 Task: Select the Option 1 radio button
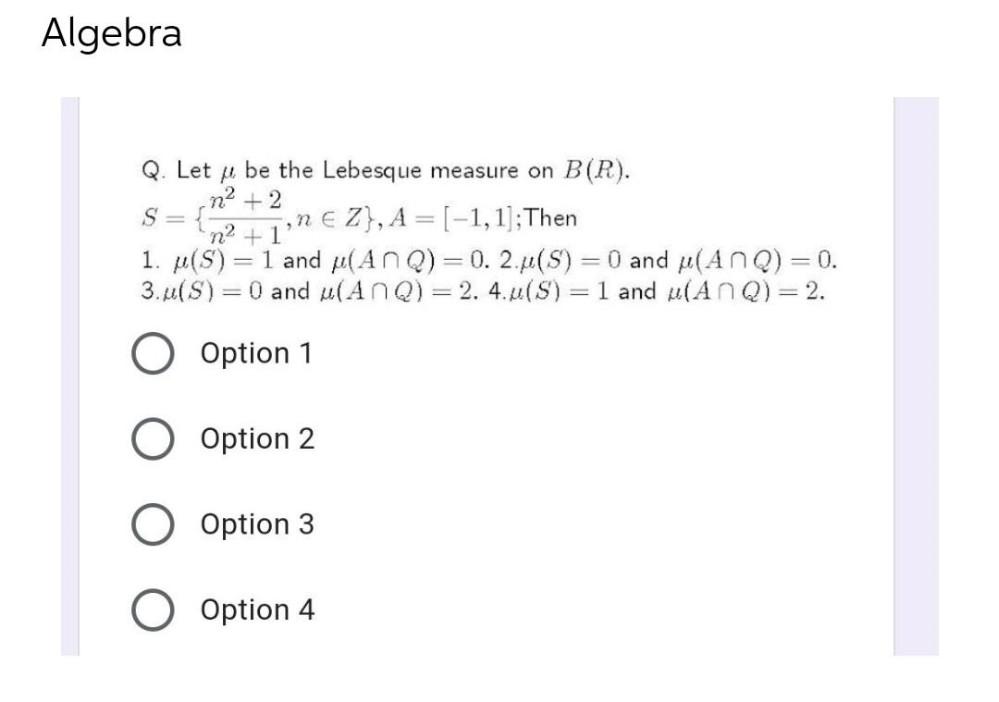pyautogui.click(x=155, y=352)
